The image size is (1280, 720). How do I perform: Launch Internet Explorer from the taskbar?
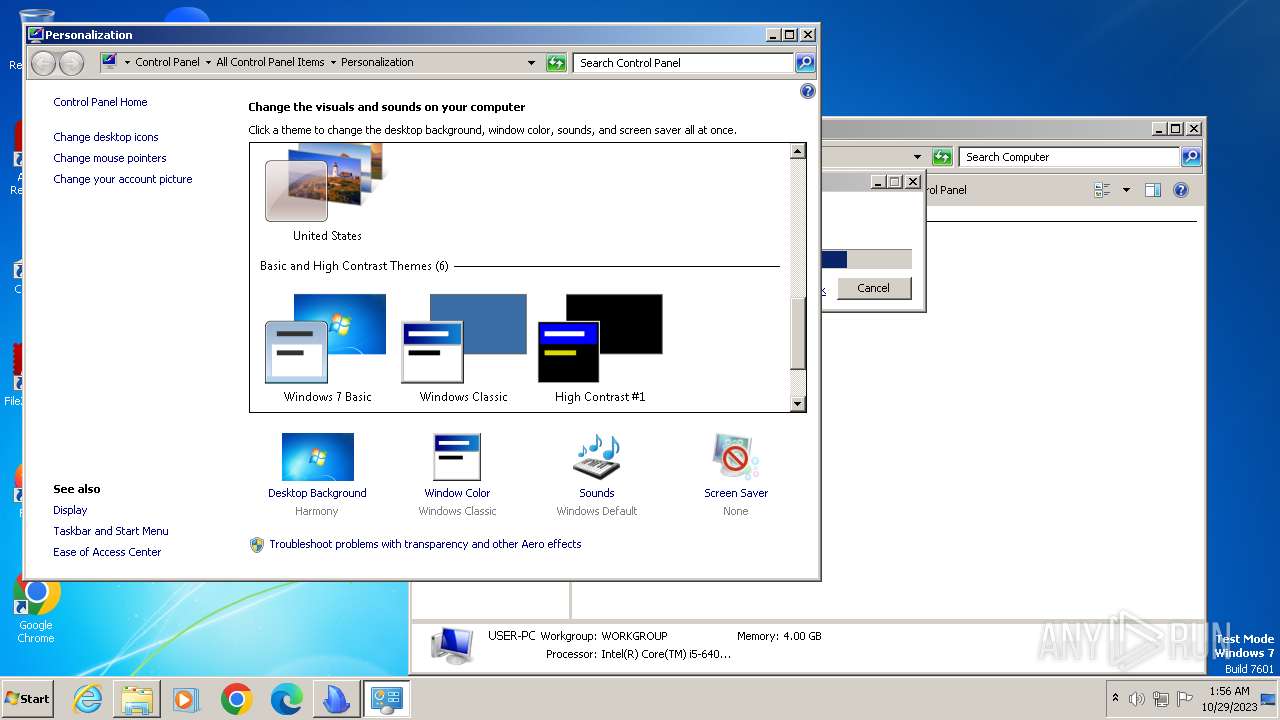pos(88,699)
